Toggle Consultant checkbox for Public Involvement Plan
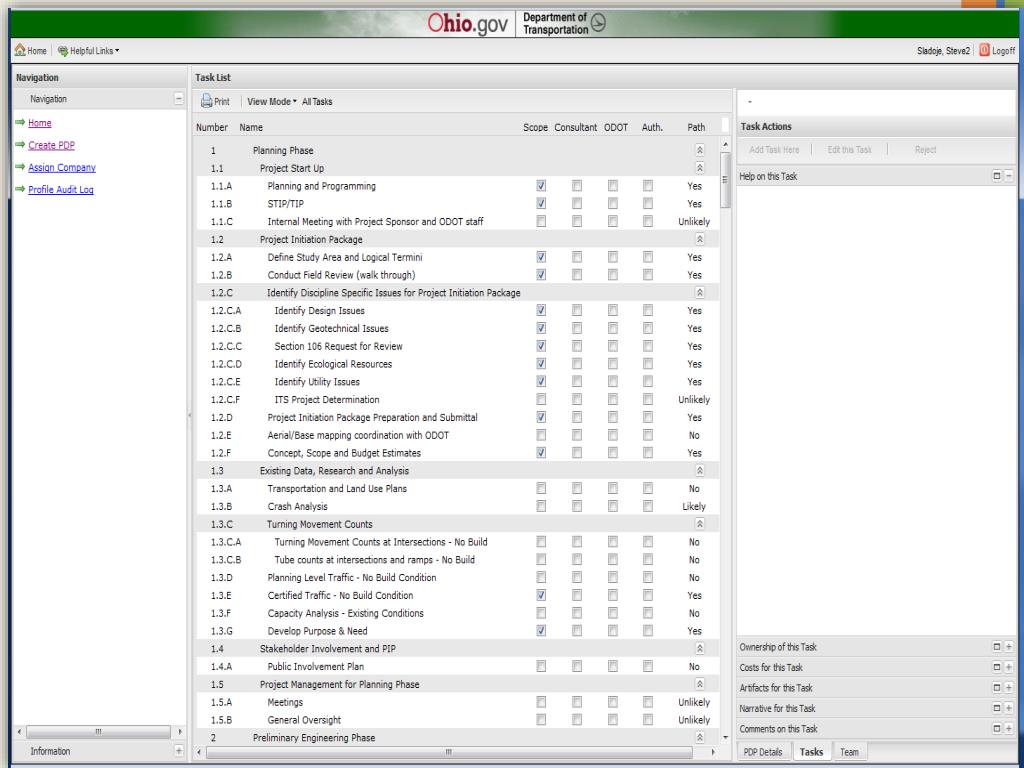 [577, 666]
